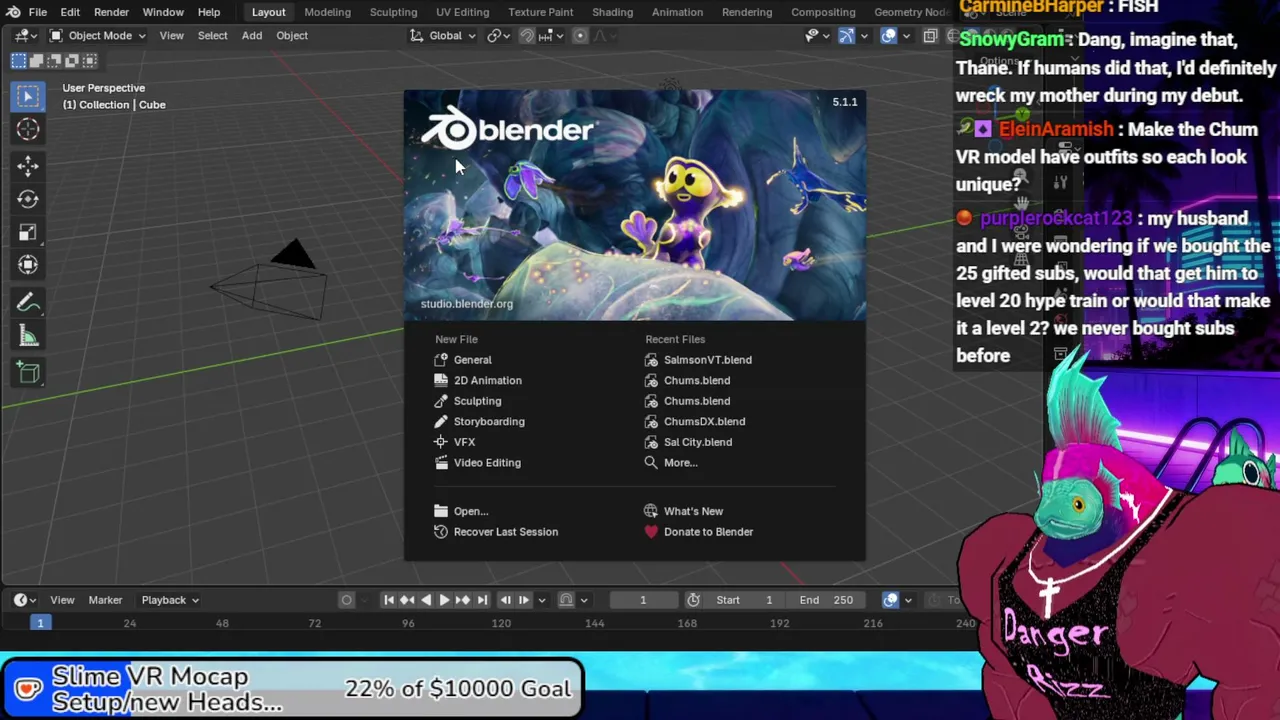Choose the Move tool
This screenshot has width=1280, height=720.
tap(28, 166)
